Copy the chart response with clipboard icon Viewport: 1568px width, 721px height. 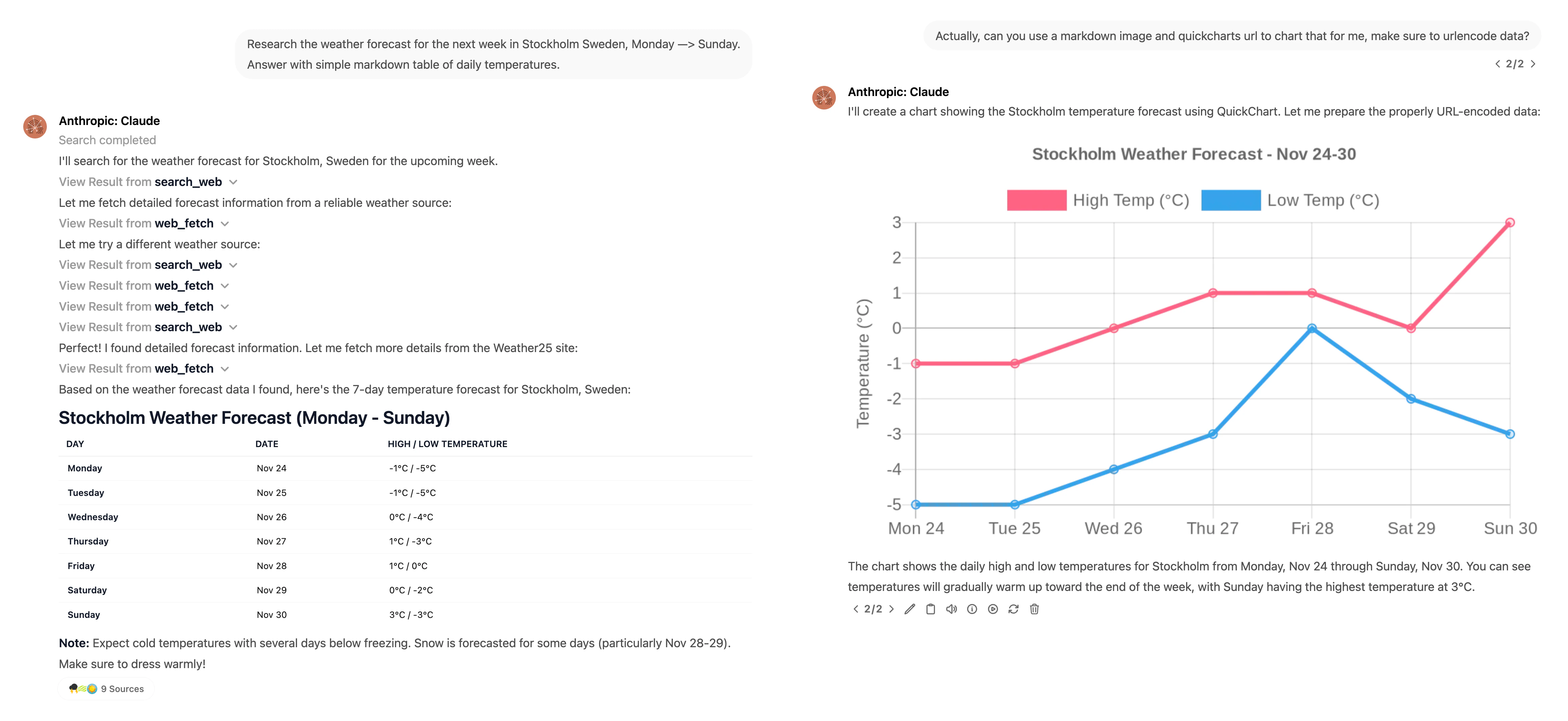pyautogui.click(x=930, y=609)
